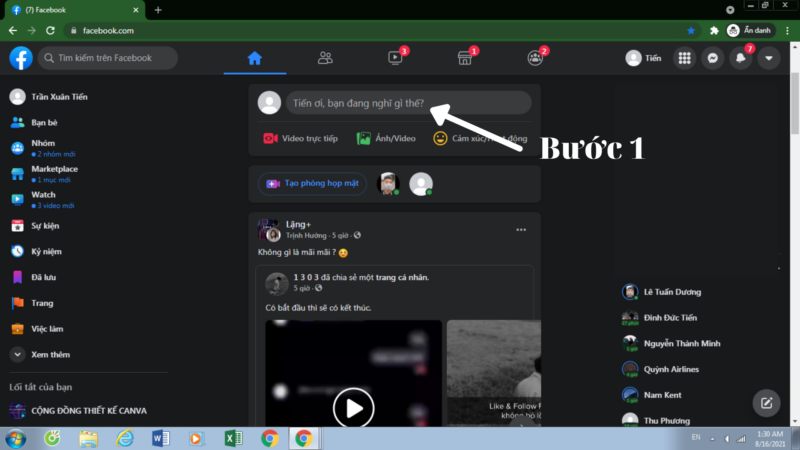Open the Lặng+ group name link
This screenshot has width=800, height=450.
tap(298, 224)
